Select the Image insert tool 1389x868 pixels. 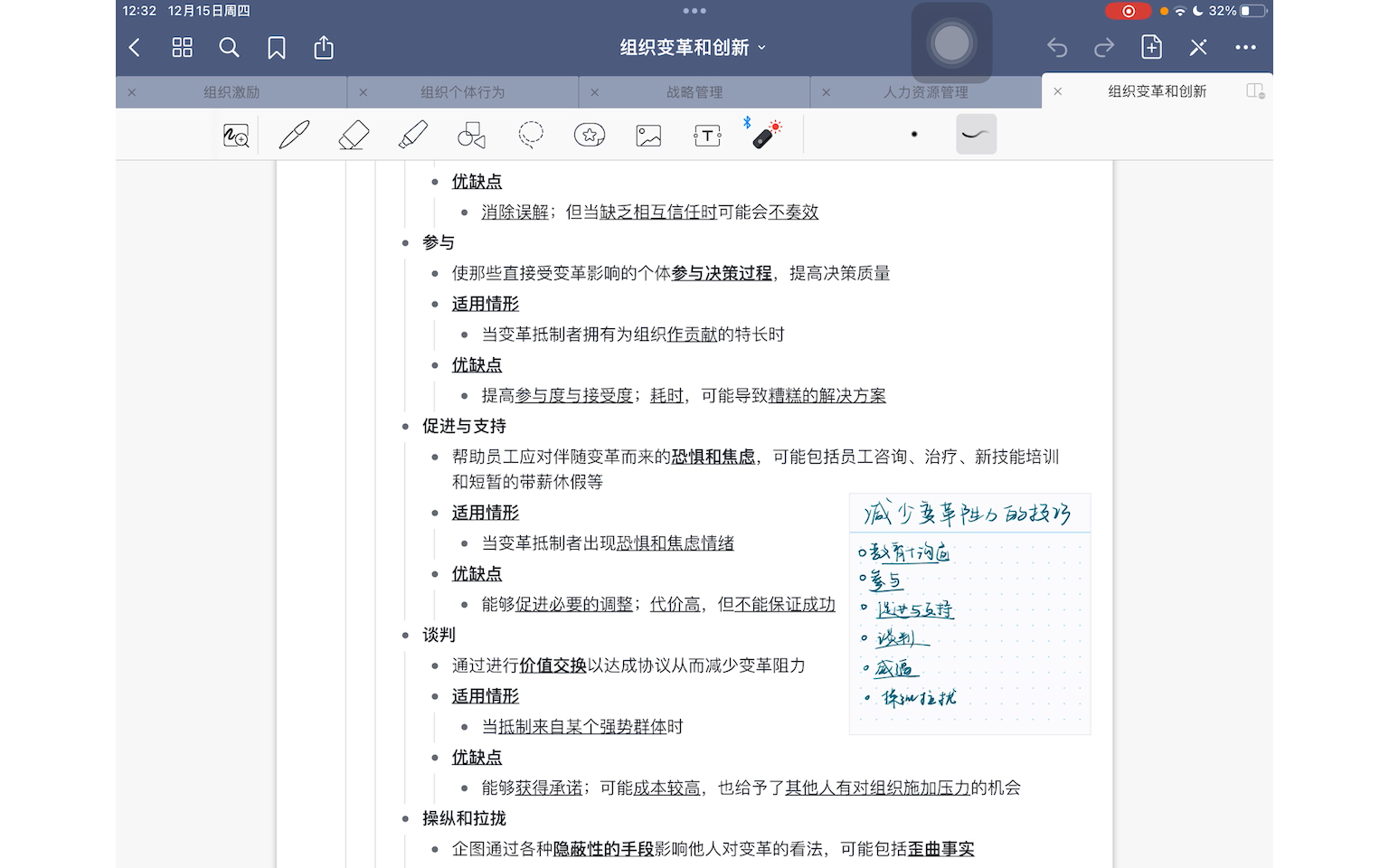(648, 136)
